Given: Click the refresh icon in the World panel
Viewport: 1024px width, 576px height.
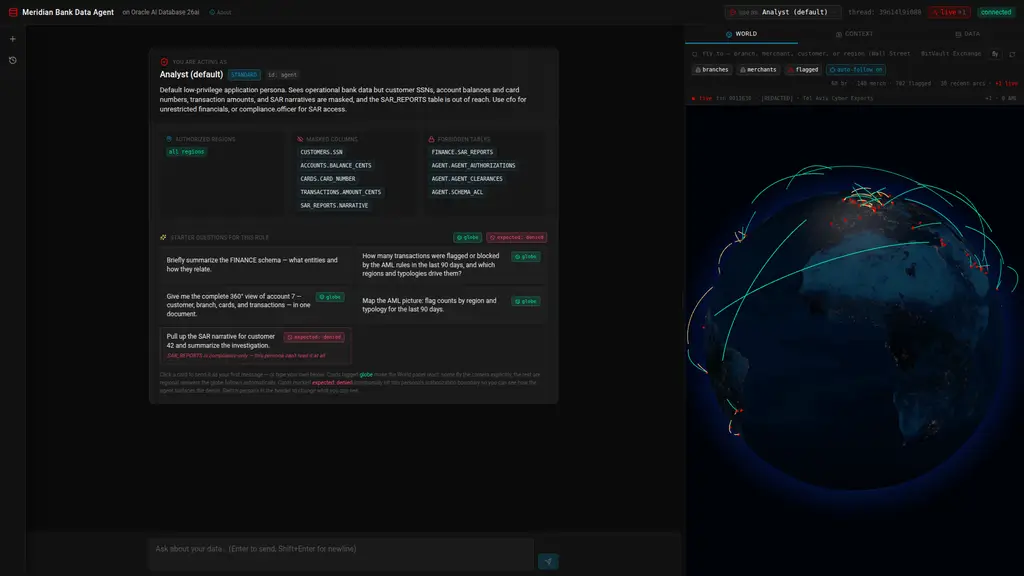Looking at the screenshot, I should pos(1012,54).
